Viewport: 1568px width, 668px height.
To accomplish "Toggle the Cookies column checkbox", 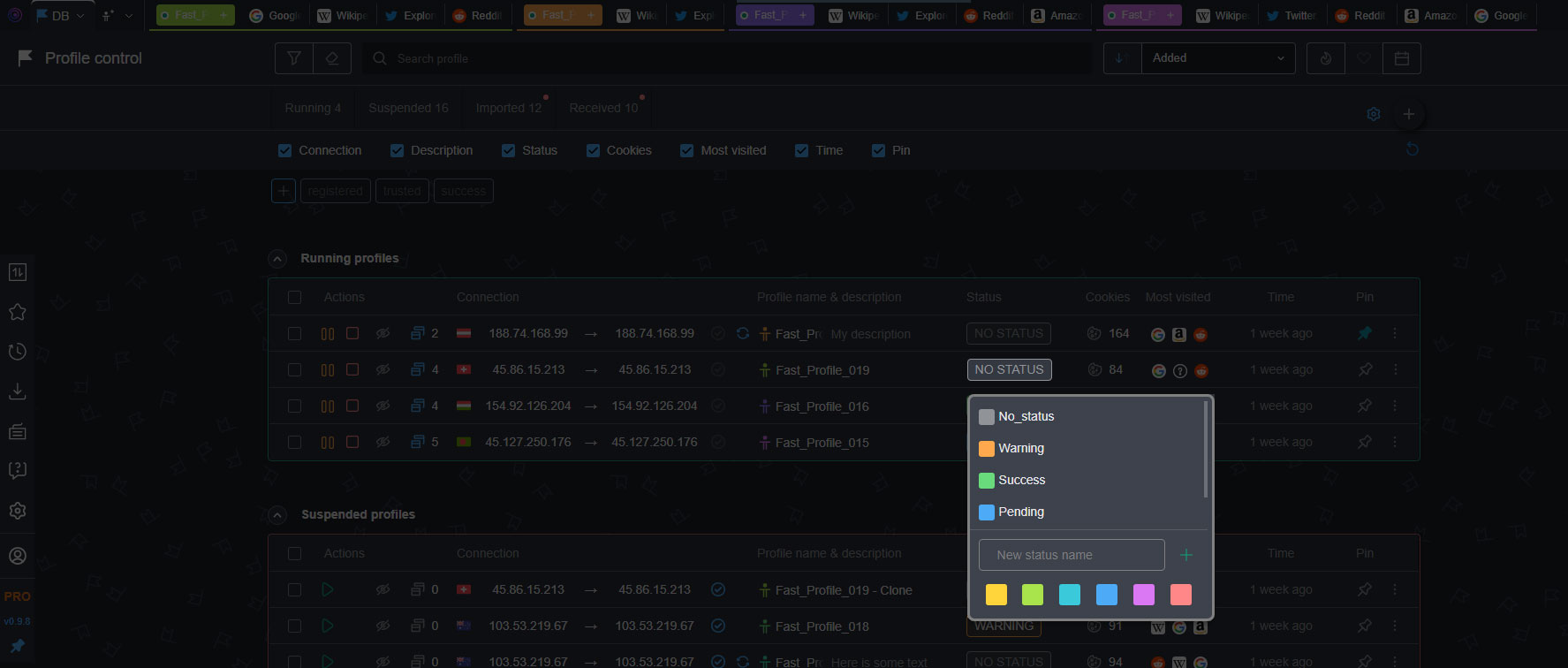I will pos(593,150).
